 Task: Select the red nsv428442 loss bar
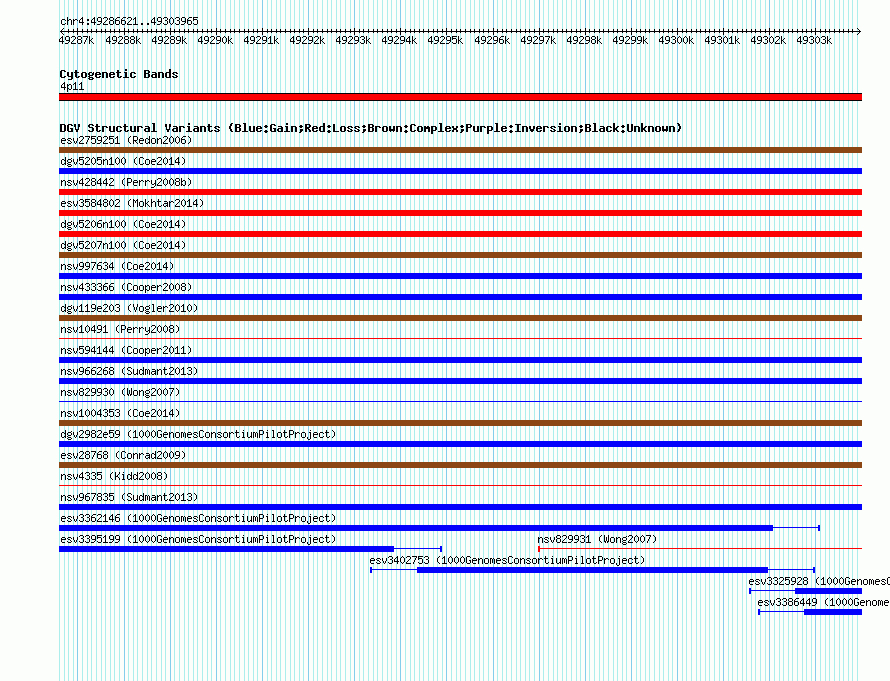tap(460, 192)
